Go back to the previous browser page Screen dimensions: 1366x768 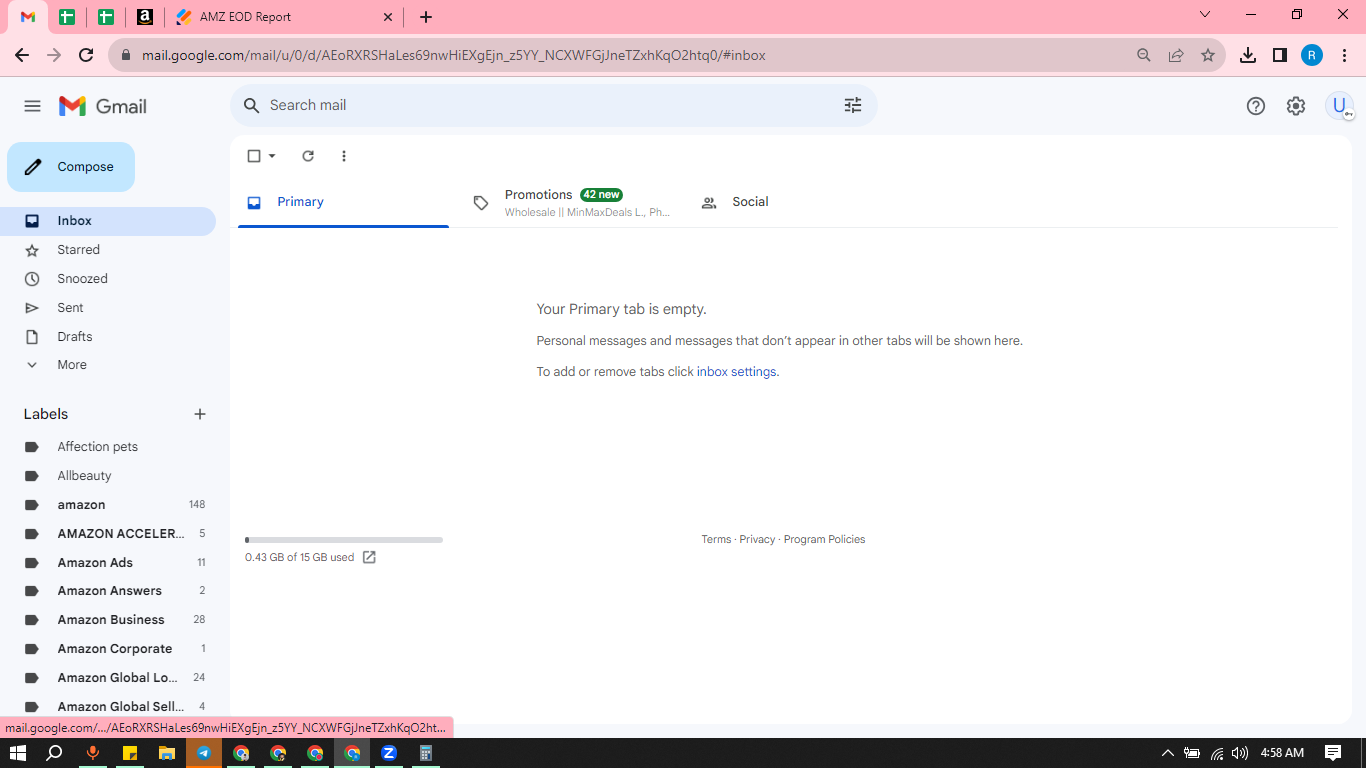tap(23, 55)
